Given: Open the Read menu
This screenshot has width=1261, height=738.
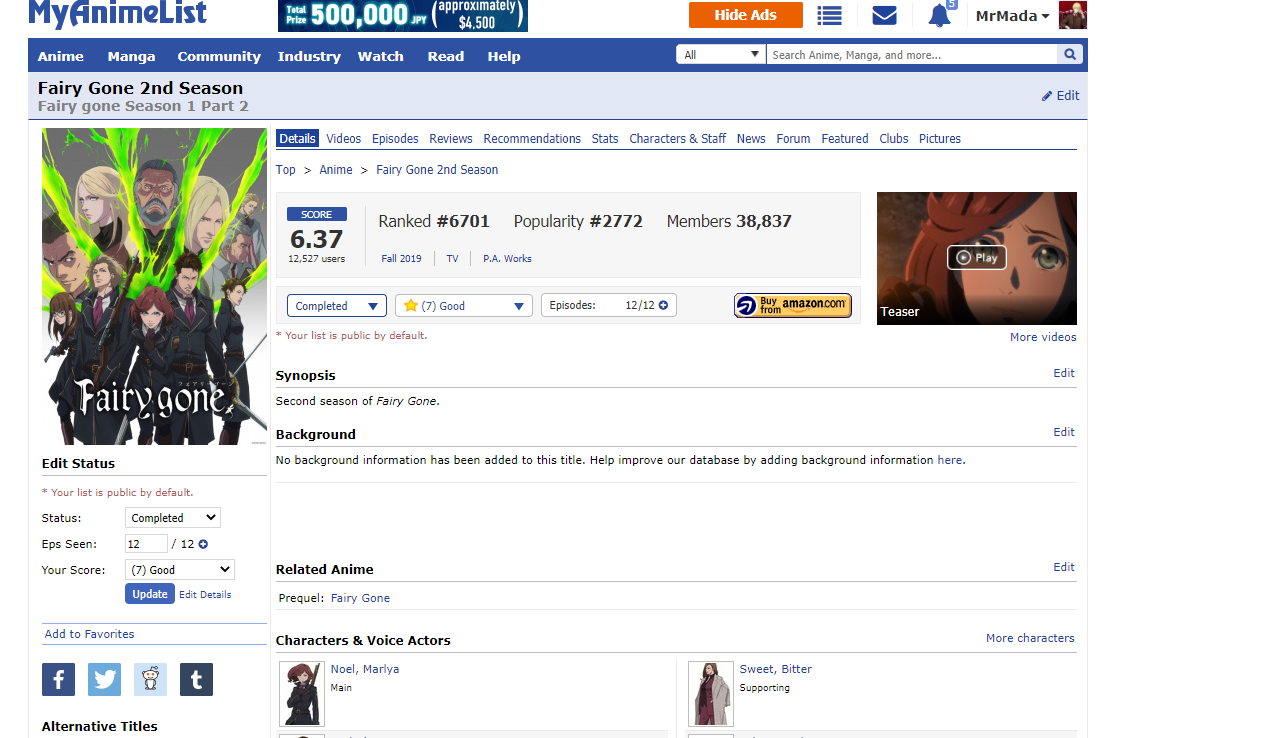Looking at the screenshot, I should coord(446,56).
